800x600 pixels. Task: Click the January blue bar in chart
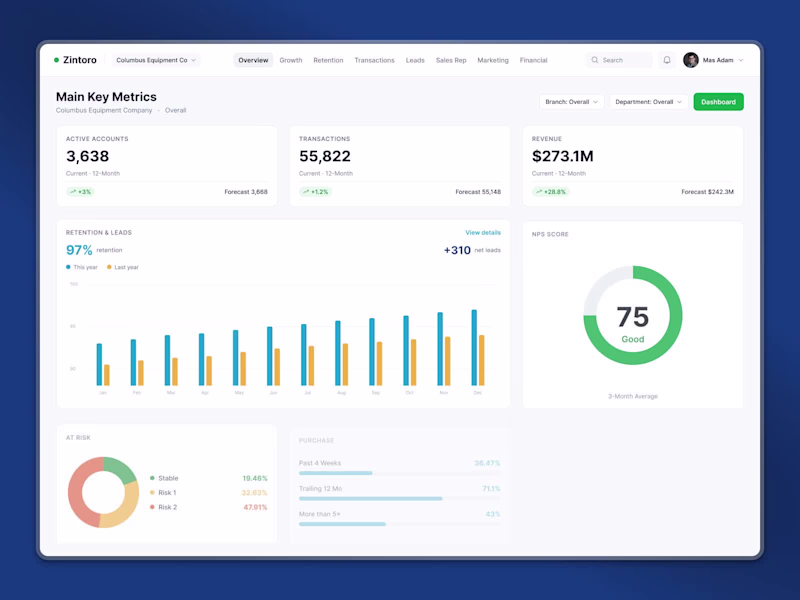[99, 364]
